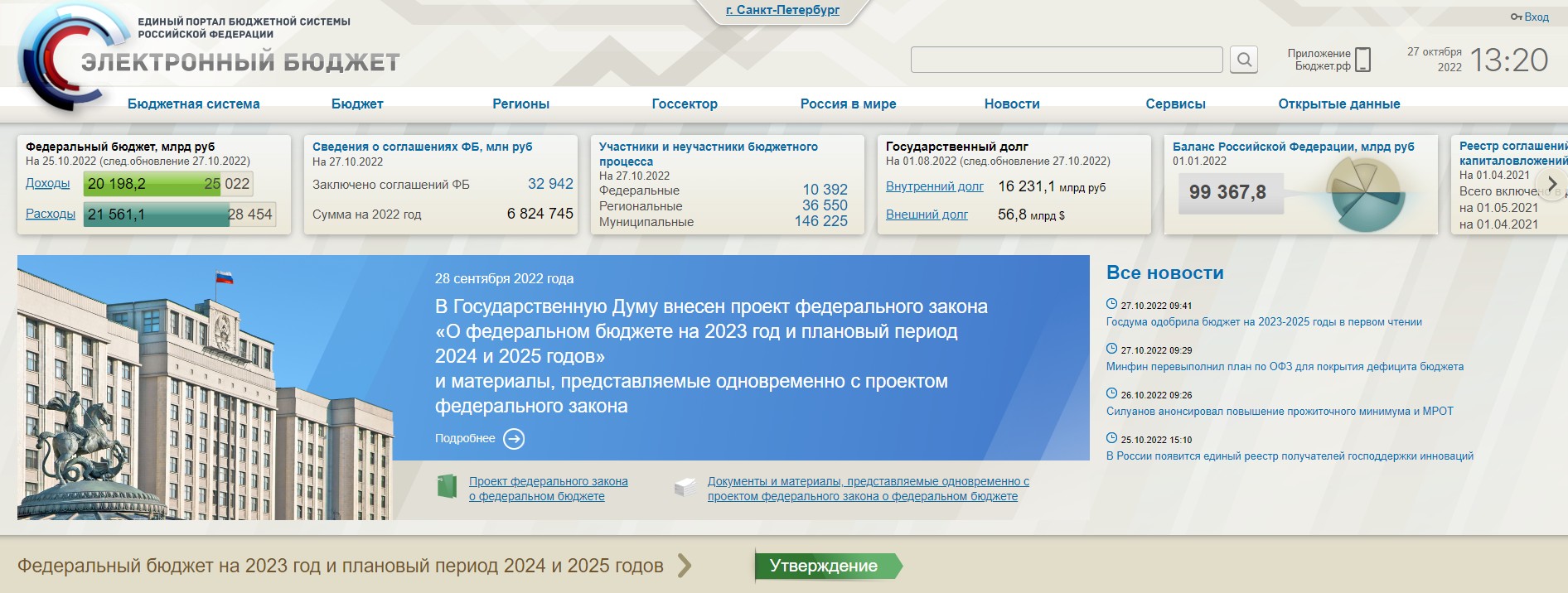
Task: Click the Сведения о соглашениях ФБ widget title
Action: 423,147
